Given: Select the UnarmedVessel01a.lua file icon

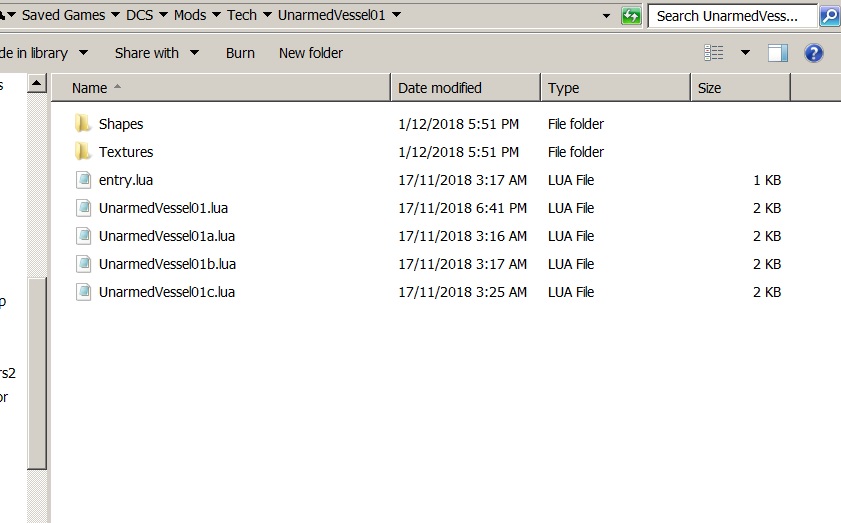Looking at the screenshot, I should [x=83, y=235].
